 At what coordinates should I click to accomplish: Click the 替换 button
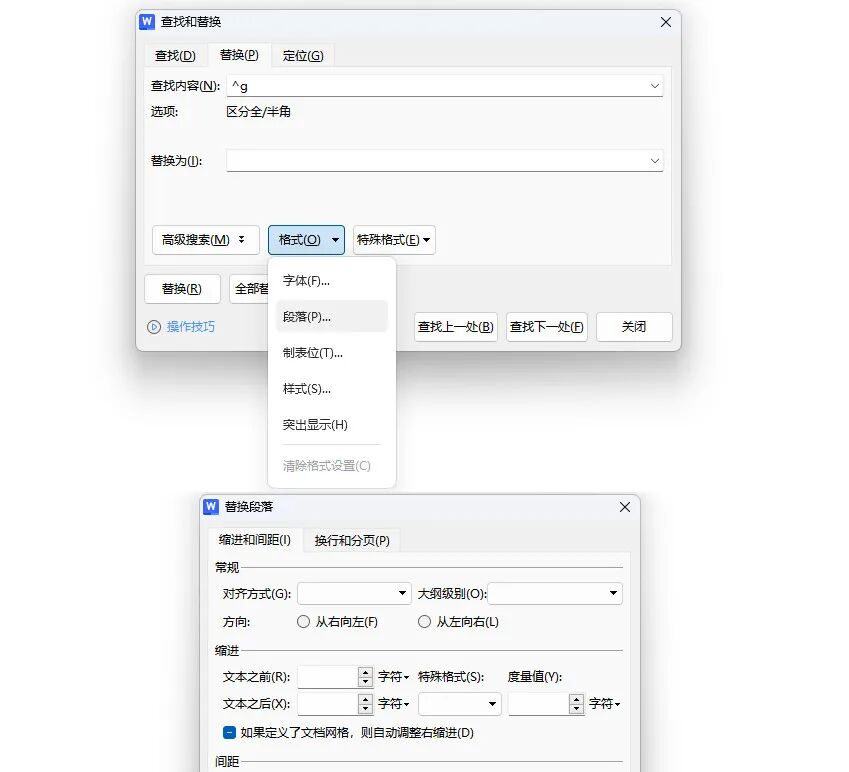point(182,288)
